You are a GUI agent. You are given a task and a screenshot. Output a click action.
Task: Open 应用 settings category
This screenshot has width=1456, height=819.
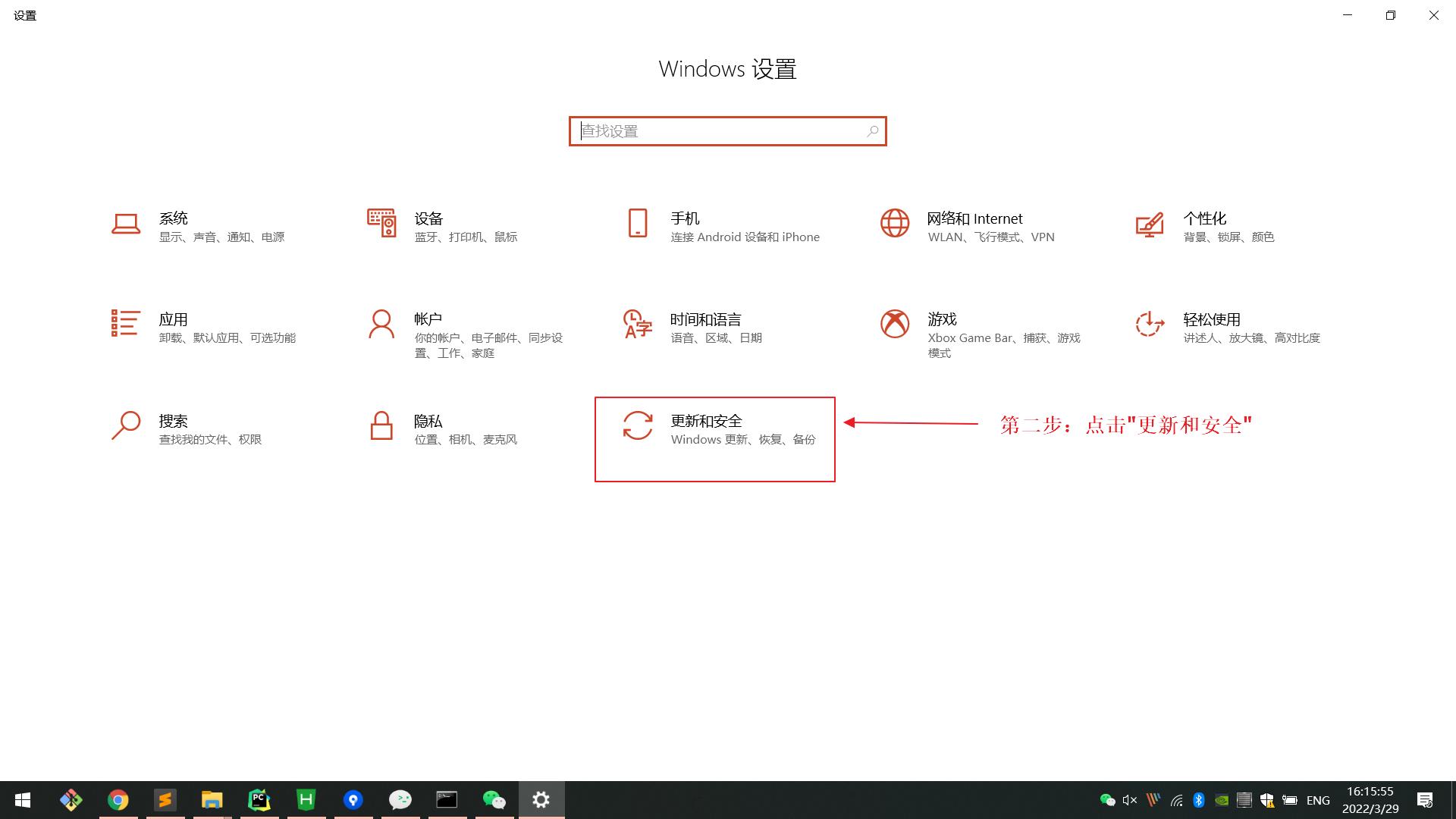[174, 328]
